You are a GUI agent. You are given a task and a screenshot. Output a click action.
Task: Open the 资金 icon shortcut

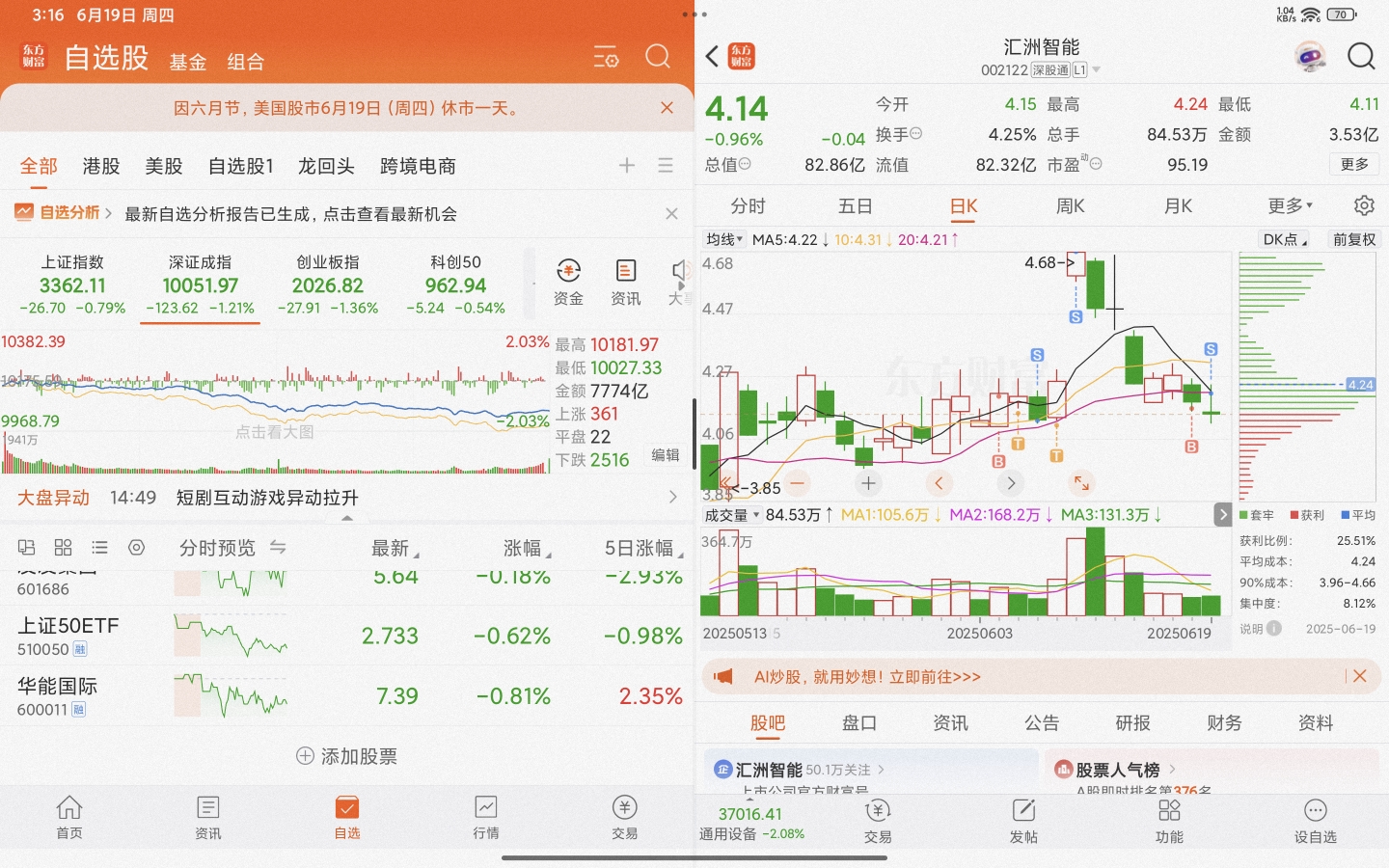(x=569, y=282)
